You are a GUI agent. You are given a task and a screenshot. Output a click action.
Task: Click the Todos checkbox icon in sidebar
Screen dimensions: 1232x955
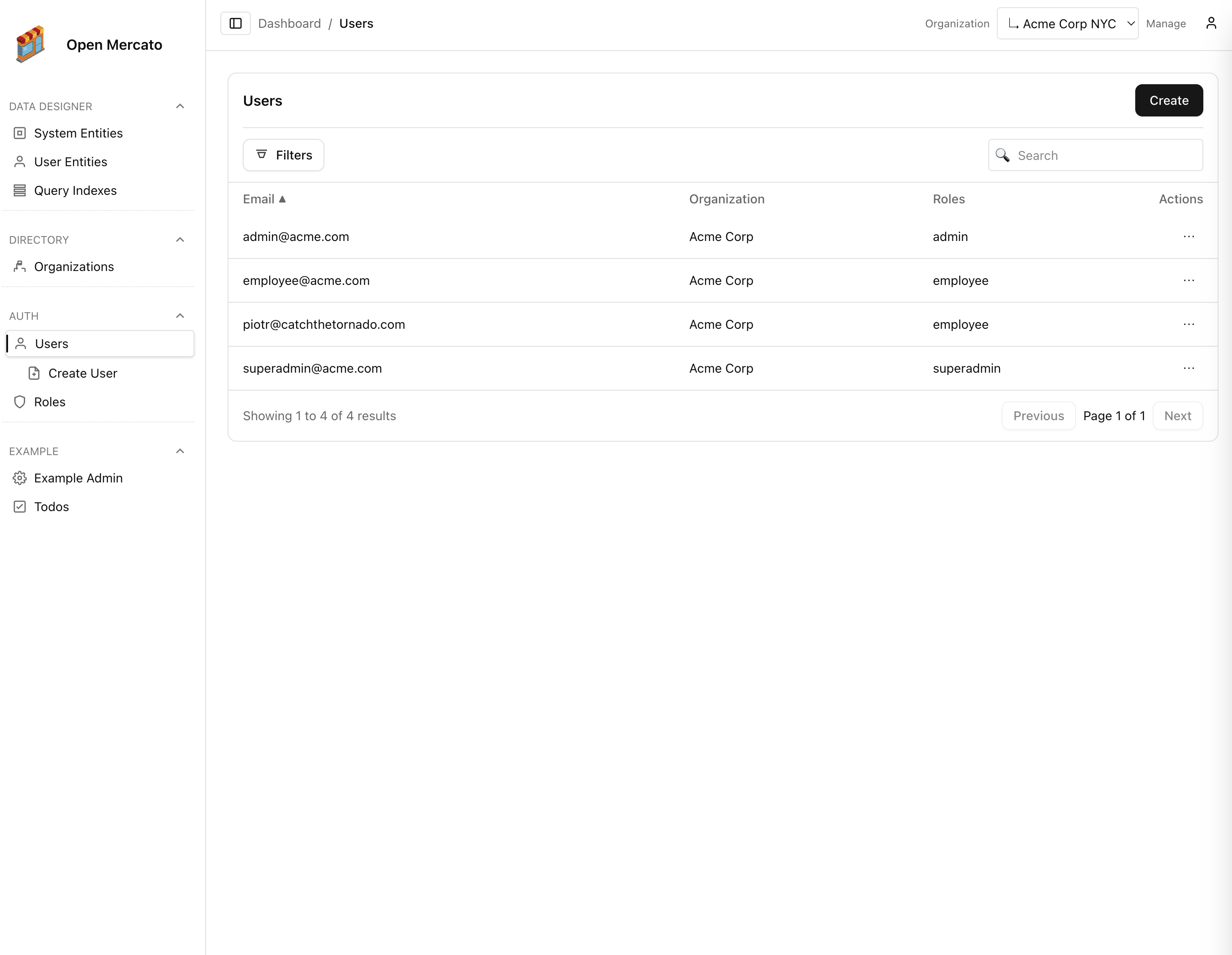[x=20, y=507]
